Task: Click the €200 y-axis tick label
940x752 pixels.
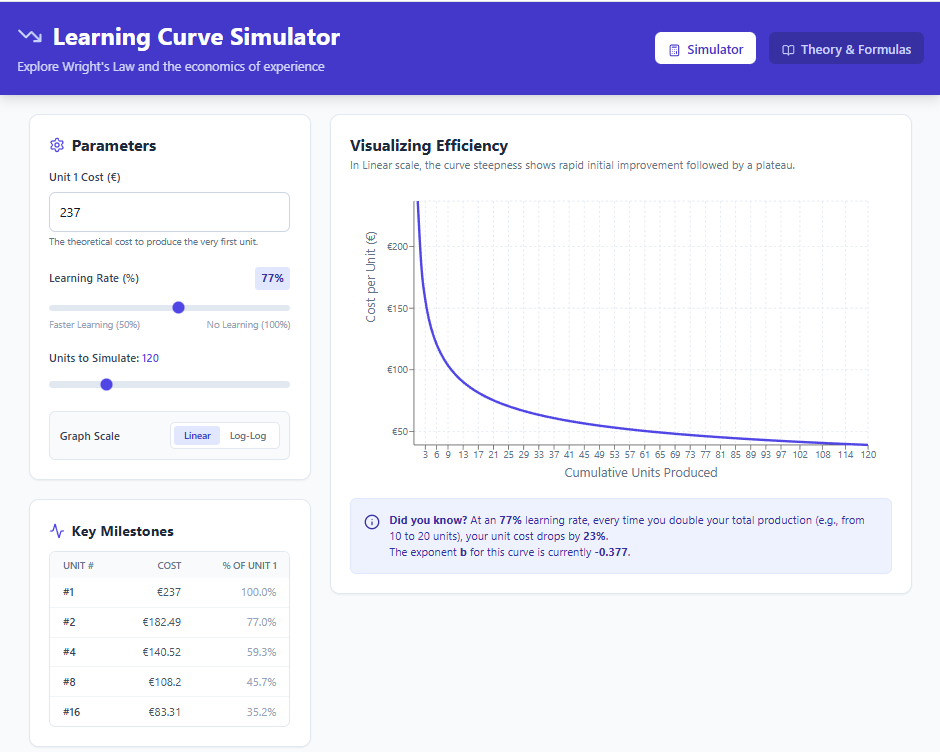Action: (397, 246)
